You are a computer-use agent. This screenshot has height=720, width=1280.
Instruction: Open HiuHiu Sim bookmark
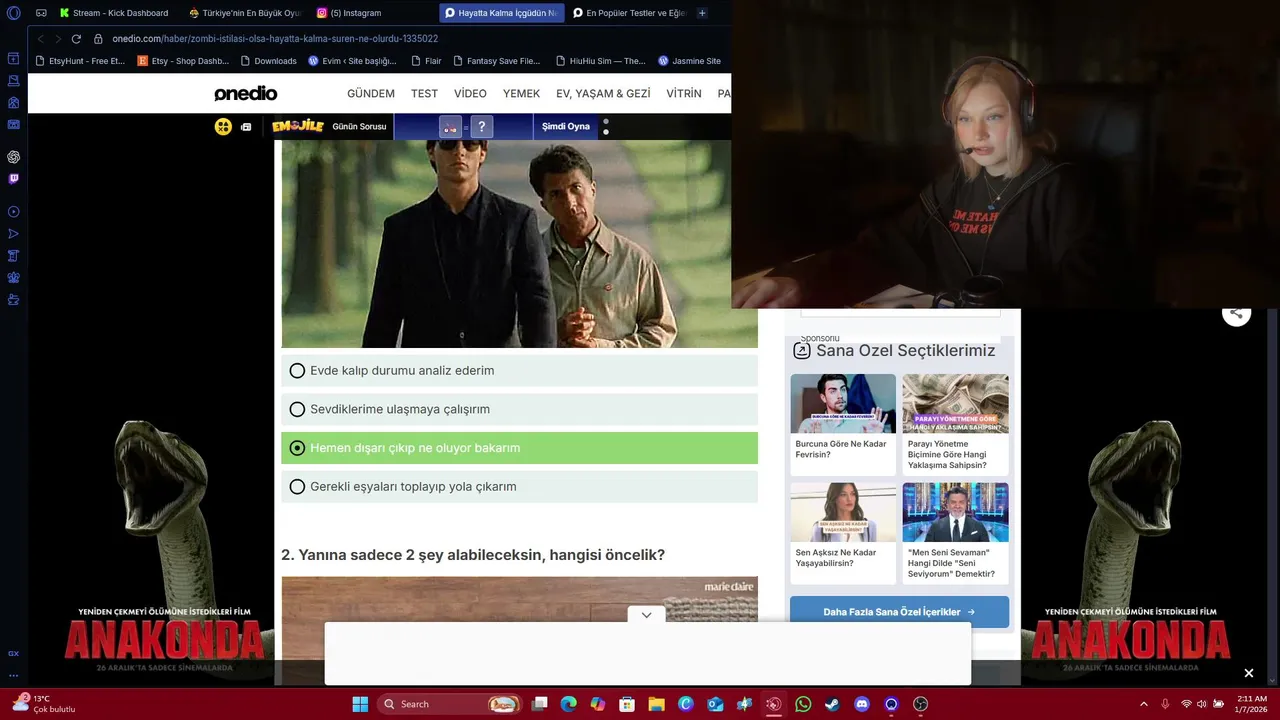599,61
